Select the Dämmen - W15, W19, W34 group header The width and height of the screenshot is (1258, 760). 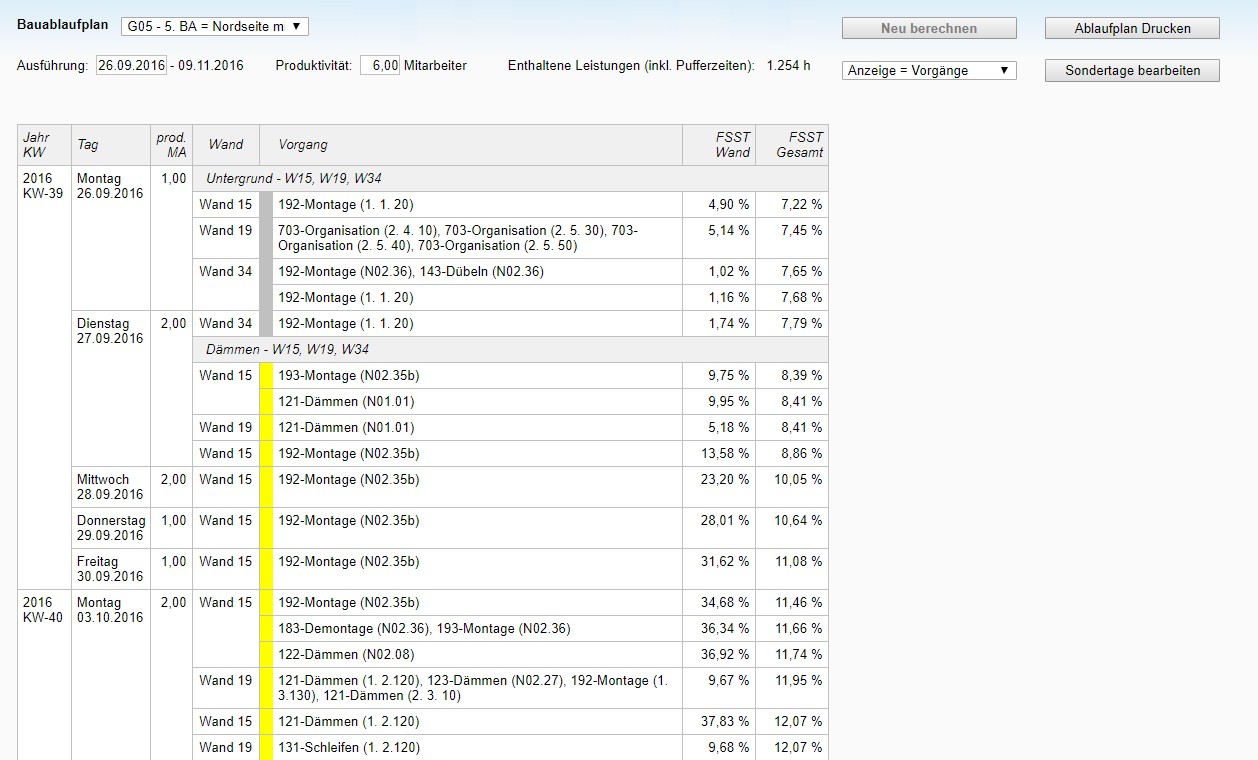coord(287,350)
